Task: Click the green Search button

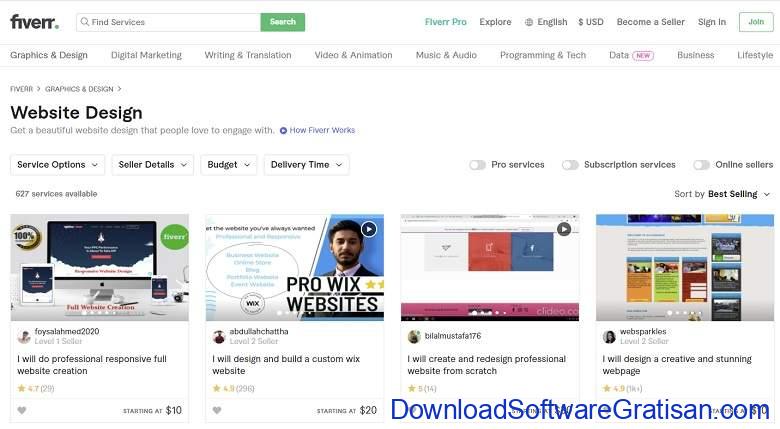Action: pyautogui.click(x=283, y=22)
